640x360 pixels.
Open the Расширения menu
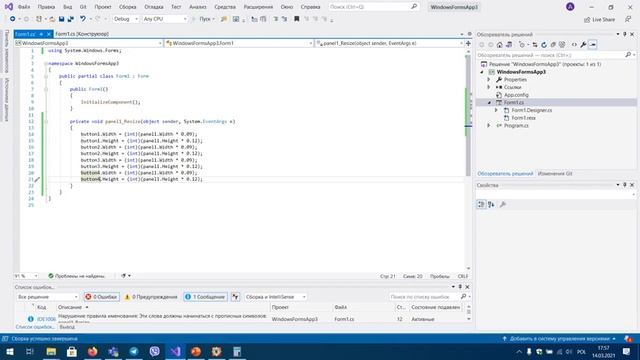[258, 7]
